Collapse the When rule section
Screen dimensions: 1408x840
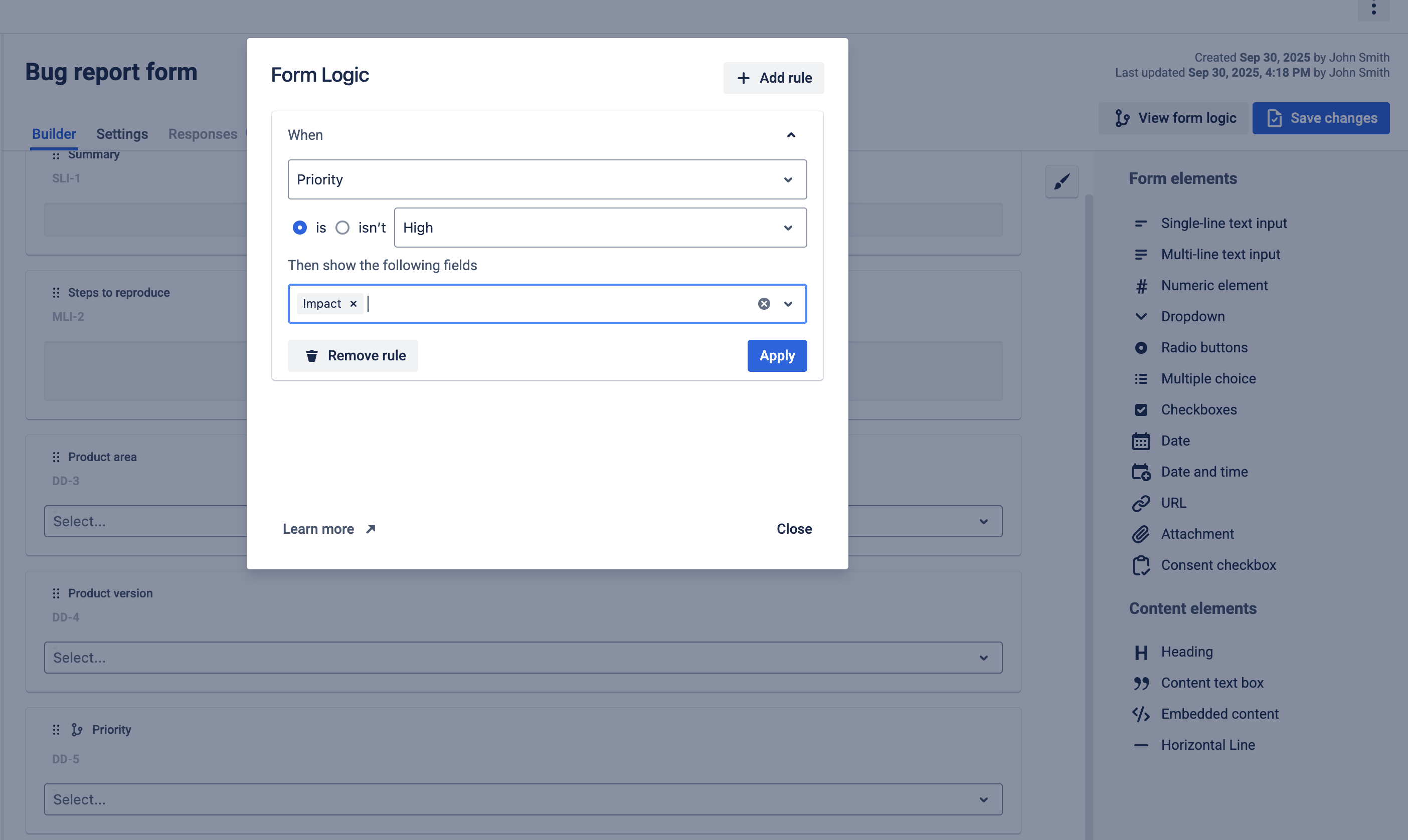click(x=791, y=135)
